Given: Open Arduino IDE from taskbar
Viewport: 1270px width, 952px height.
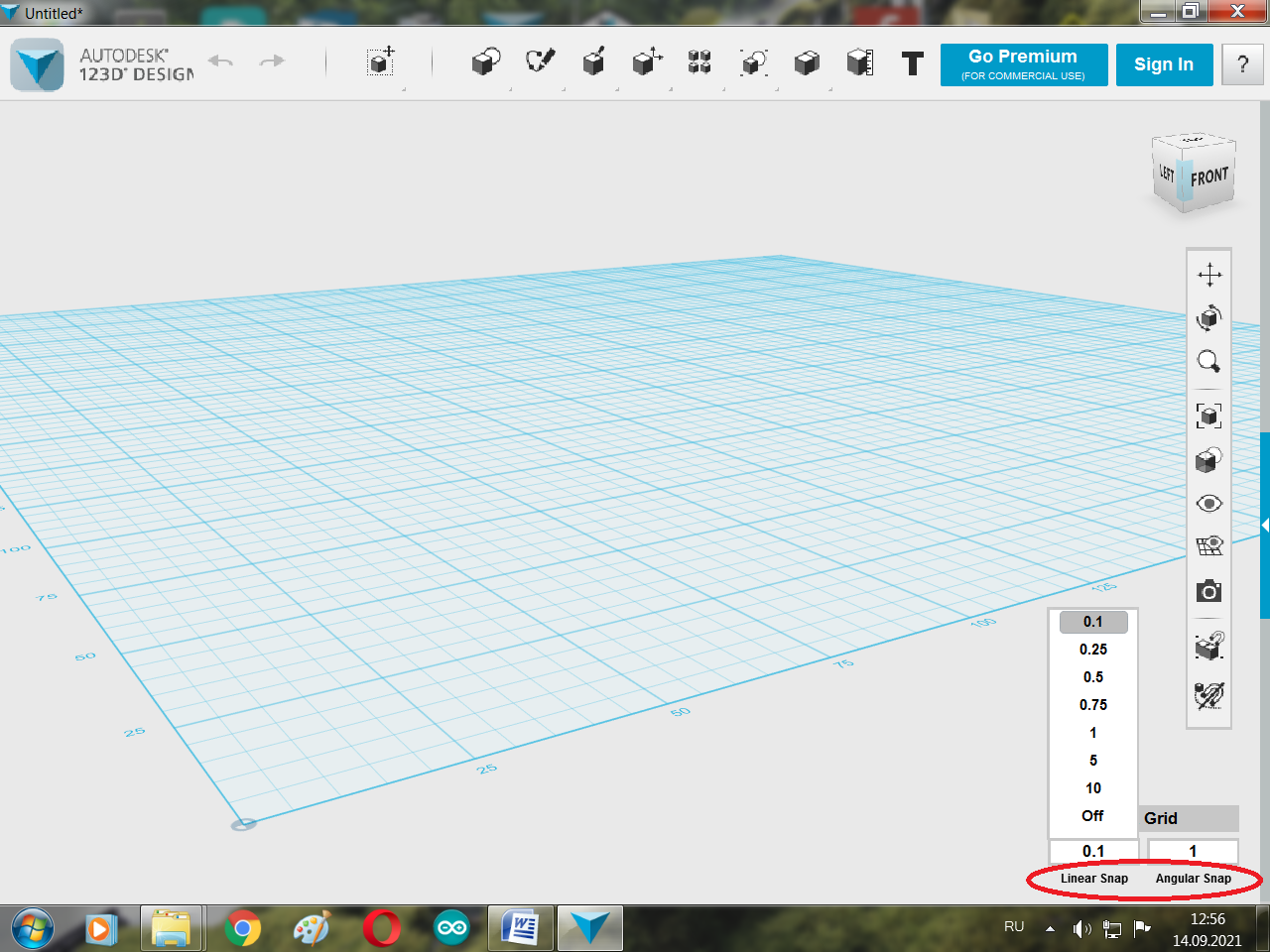Looking at the screenshot, I should click(451, 928).
